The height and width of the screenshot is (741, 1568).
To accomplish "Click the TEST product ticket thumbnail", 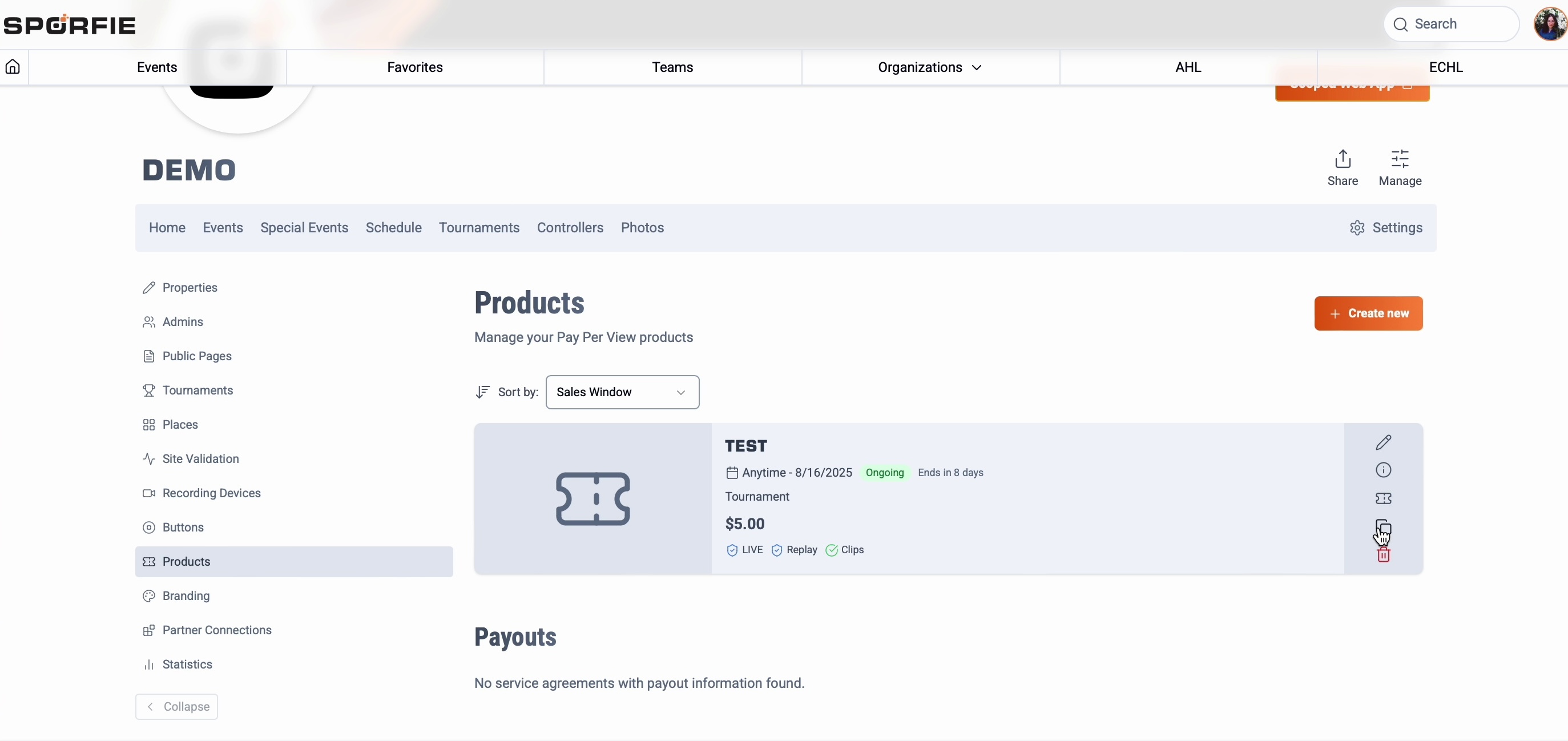I will pos(592,499).
